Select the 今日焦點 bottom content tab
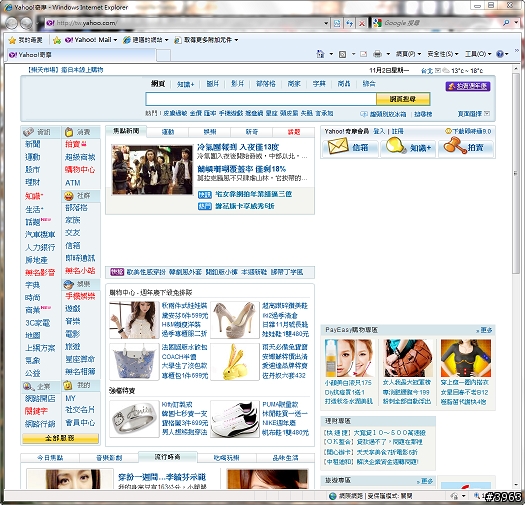525x505 pixels. (50, 458)
